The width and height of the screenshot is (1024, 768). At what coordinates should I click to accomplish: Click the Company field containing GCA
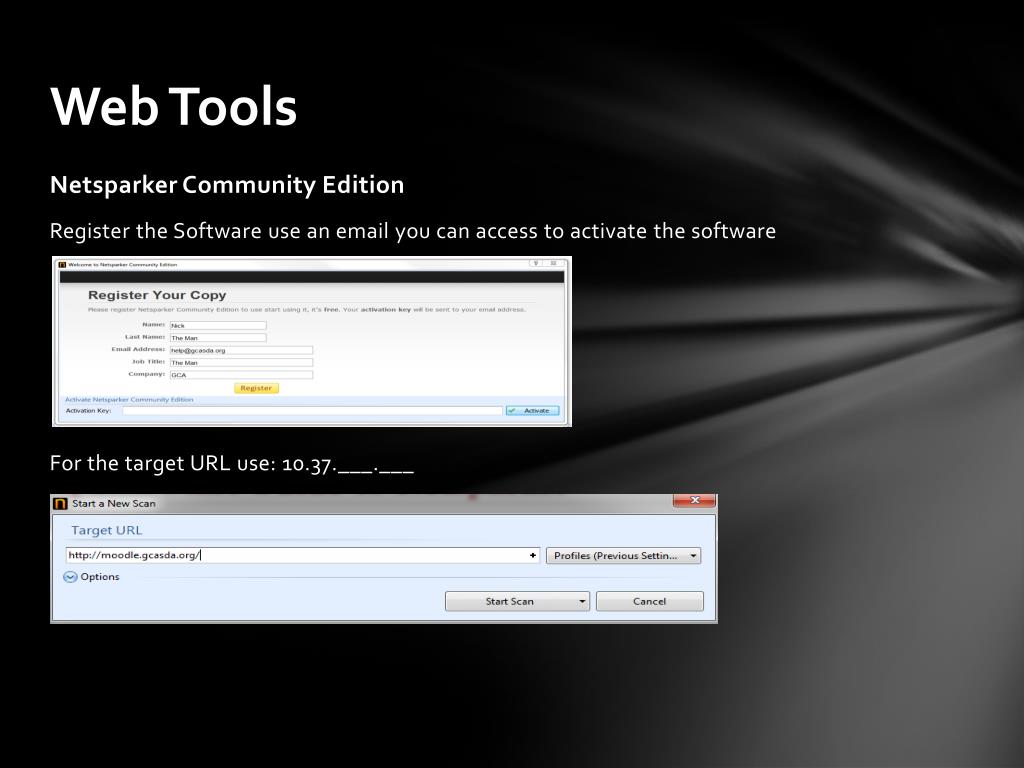[x=241, y=375]
